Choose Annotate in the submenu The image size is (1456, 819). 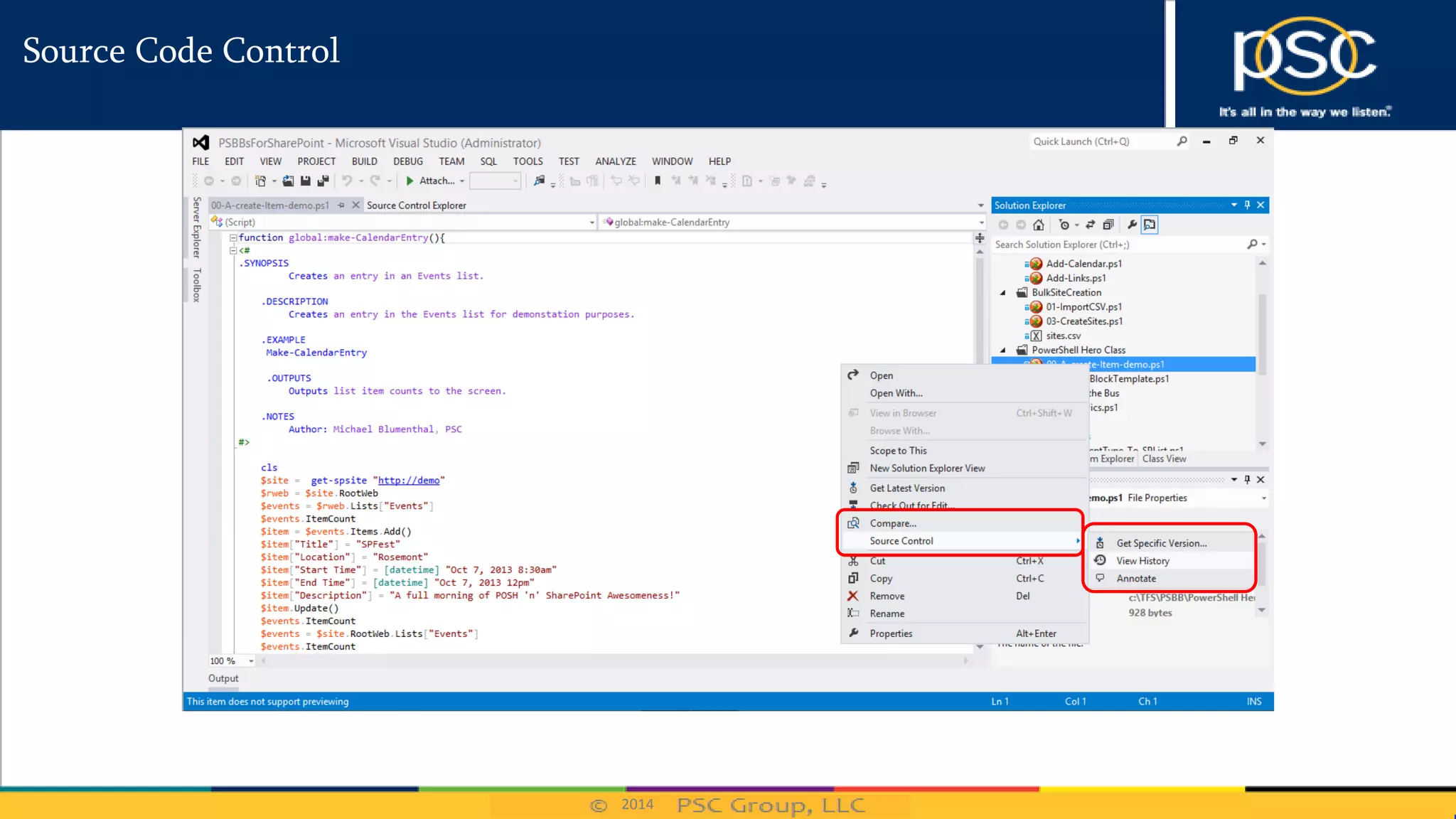pyautogui.click(x=1170, y=579)
